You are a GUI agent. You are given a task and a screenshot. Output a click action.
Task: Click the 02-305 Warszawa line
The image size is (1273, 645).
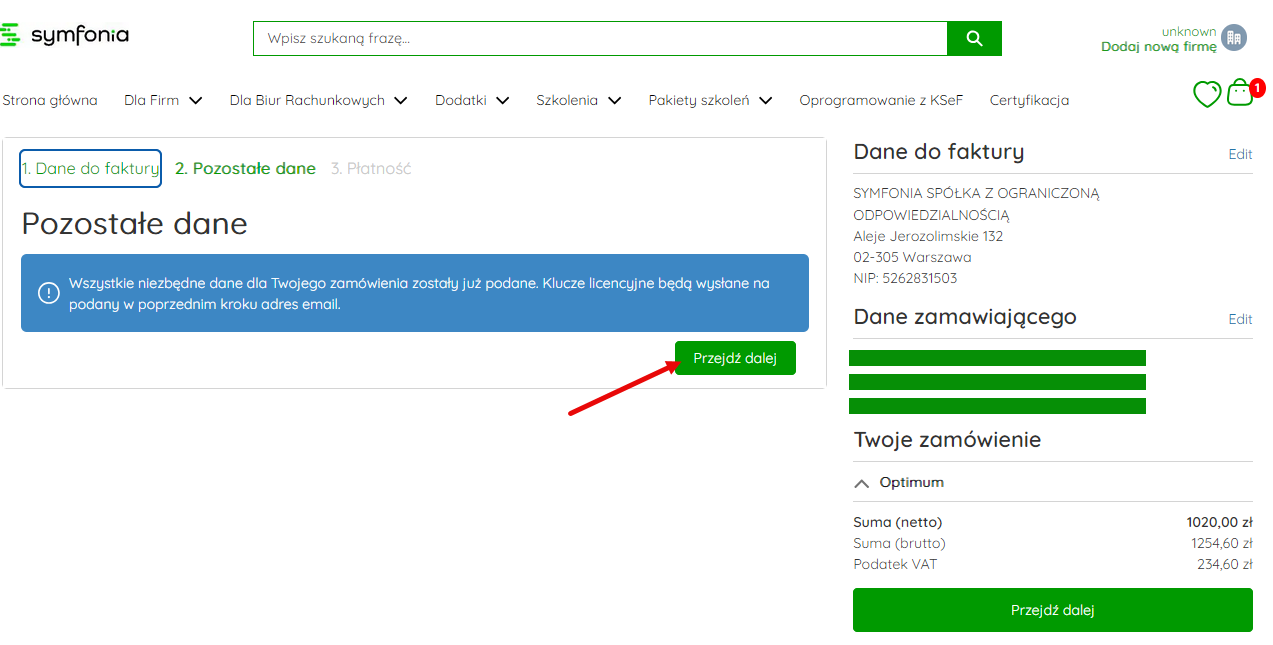[912, 257]
